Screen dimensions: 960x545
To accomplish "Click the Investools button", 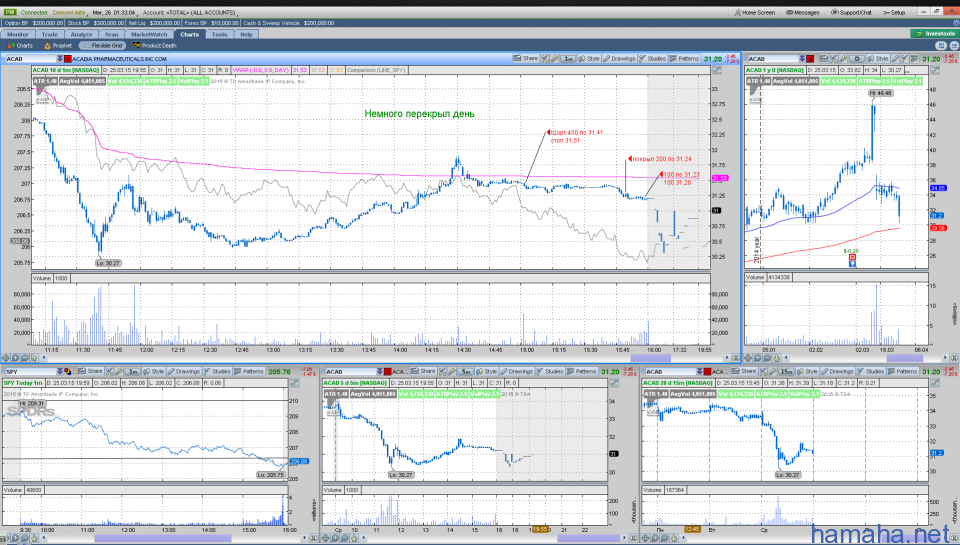I will point(934,34).
